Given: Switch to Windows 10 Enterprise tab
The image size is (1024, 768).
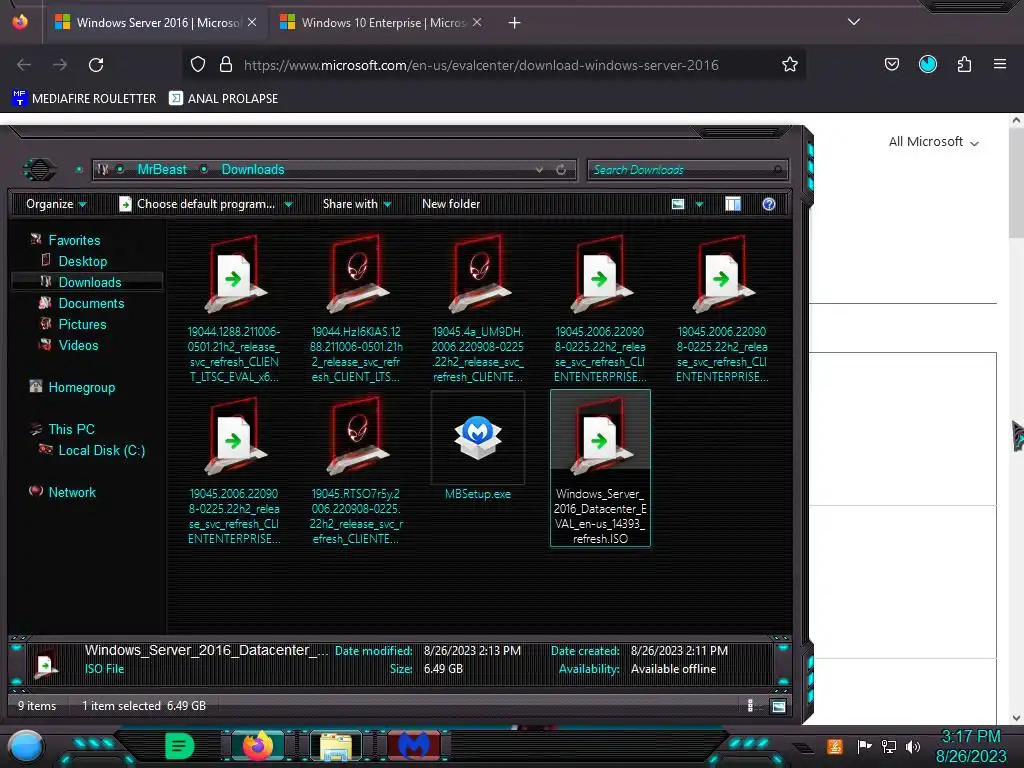Looking at the screenshot, I should pyautogui.click(x=382, y=23).
